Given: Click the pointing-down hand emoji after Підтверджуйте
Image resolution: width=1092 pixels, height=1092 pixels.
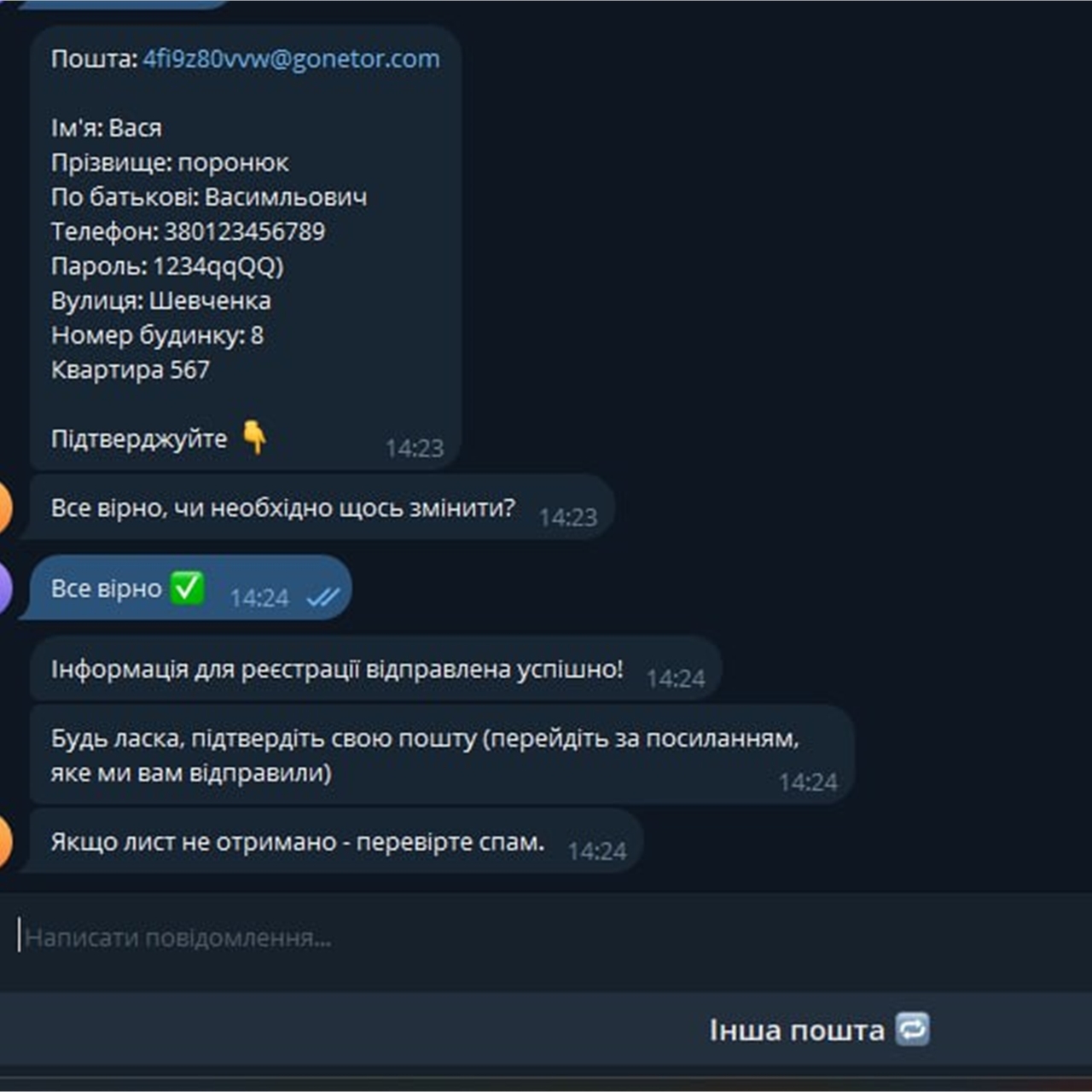Looking at the screenshot, I should (x=254, y=438).
